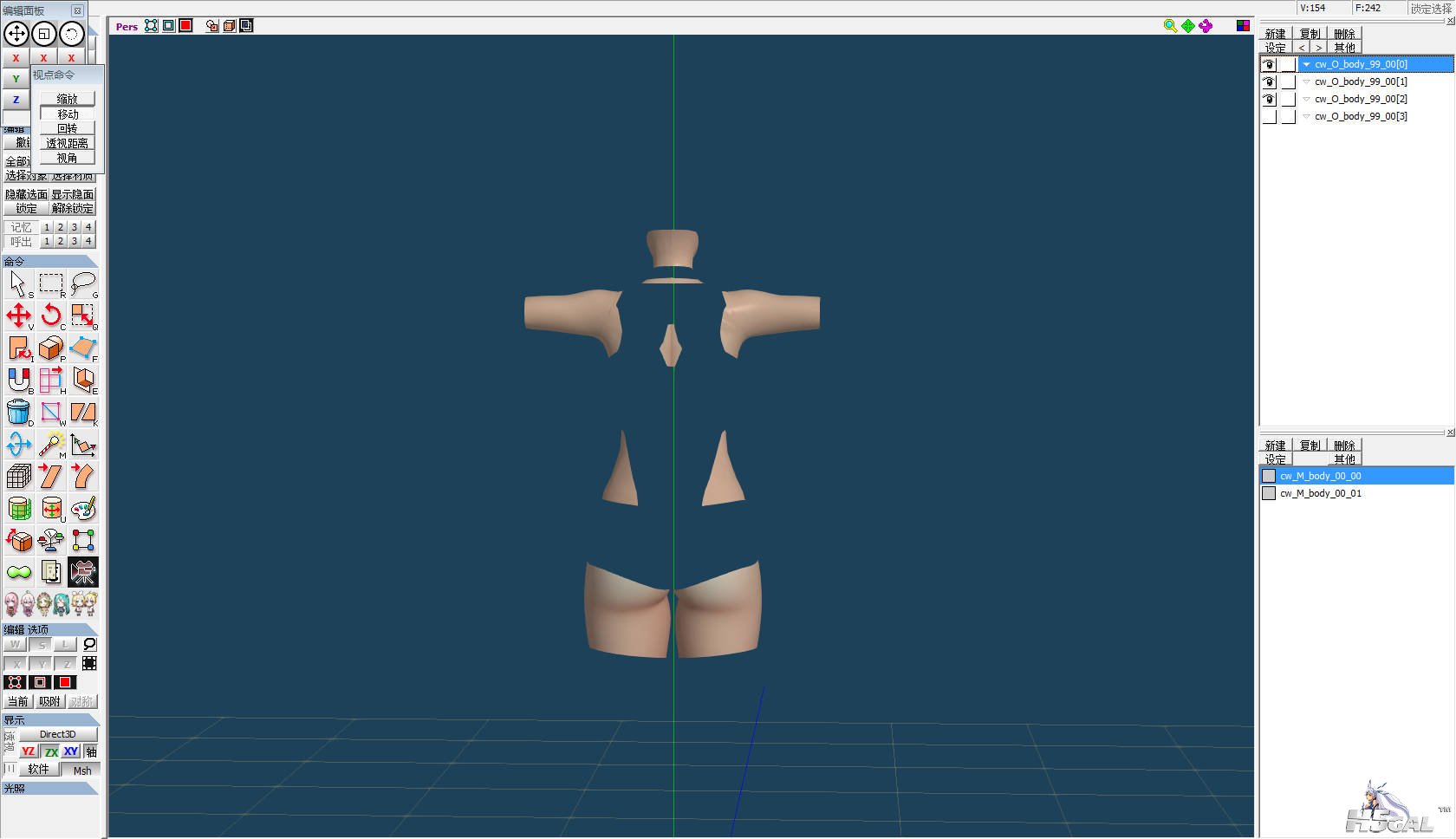The image size is (1456, 839).
Task: Select the arrow selection tool (S)
Action: coord(18,283)
